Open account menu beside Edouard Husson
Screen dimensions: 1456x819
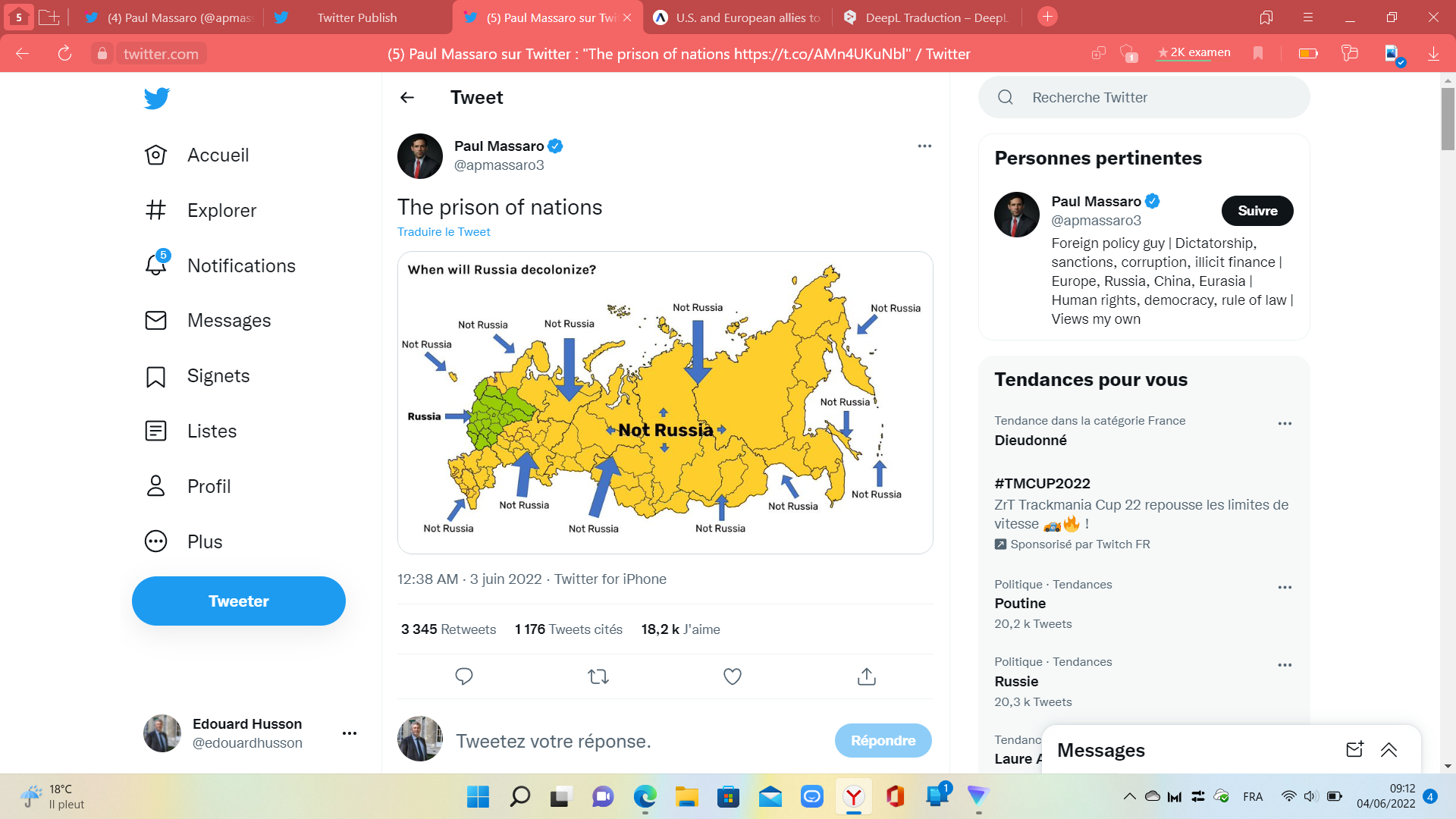(x=350, y=733)
